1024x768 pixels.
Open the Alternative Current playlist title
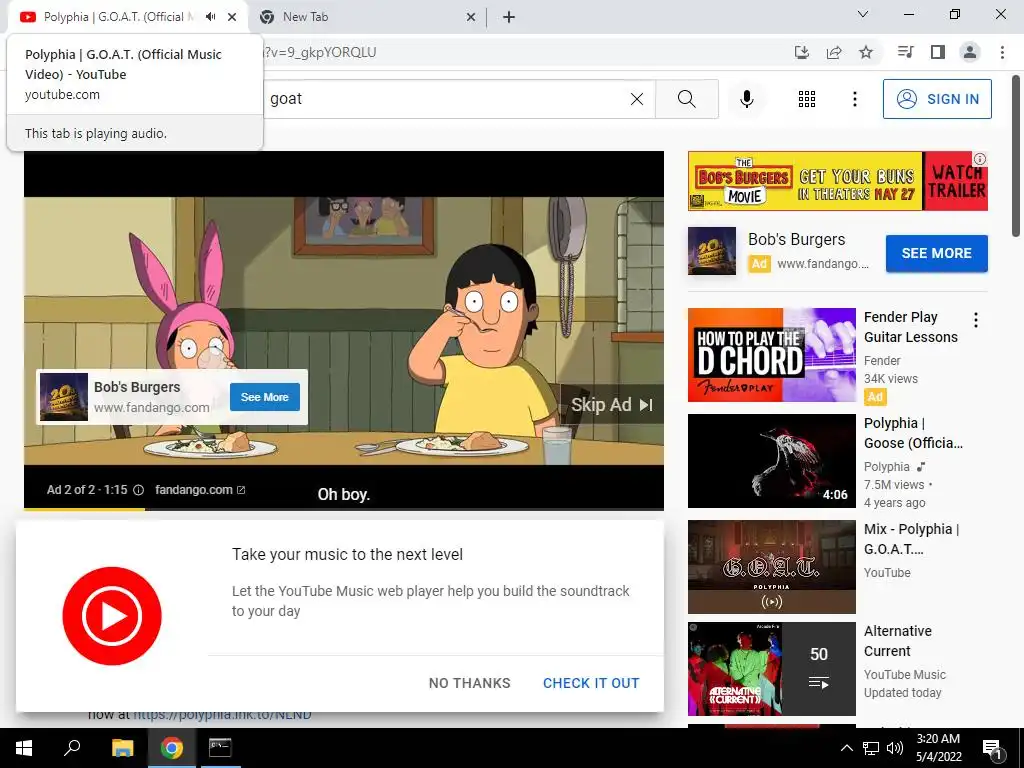897,641
